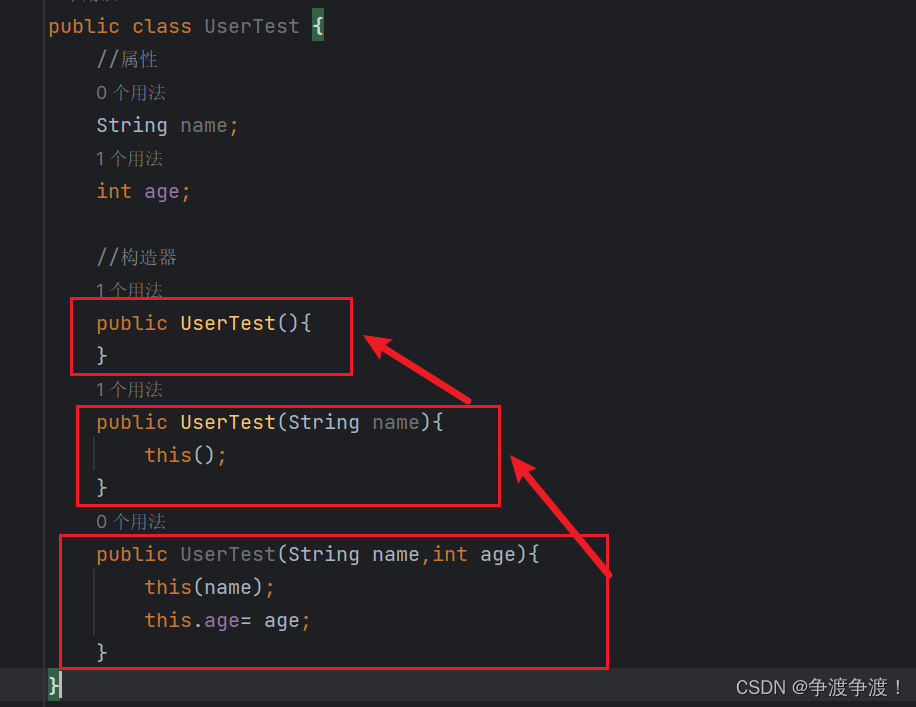This screenshot has width=916, height=707.
Task: Click the 1 个用法 hint above UserTest(String name)
Action: [131, 389]
